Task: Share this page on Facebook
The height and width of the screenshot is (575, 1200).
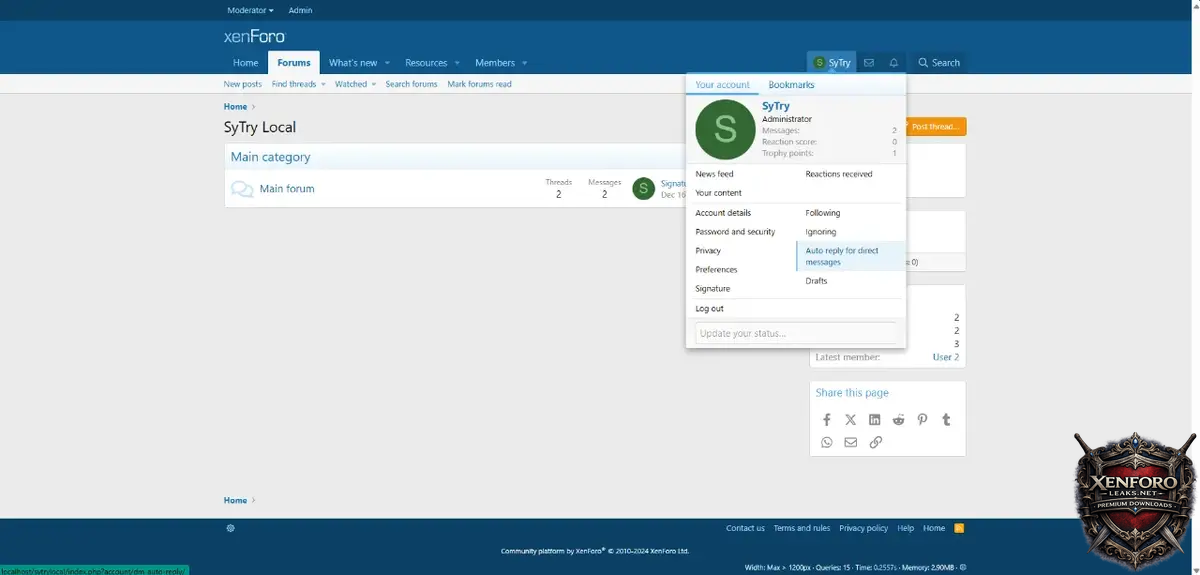Action: [826, 420]
